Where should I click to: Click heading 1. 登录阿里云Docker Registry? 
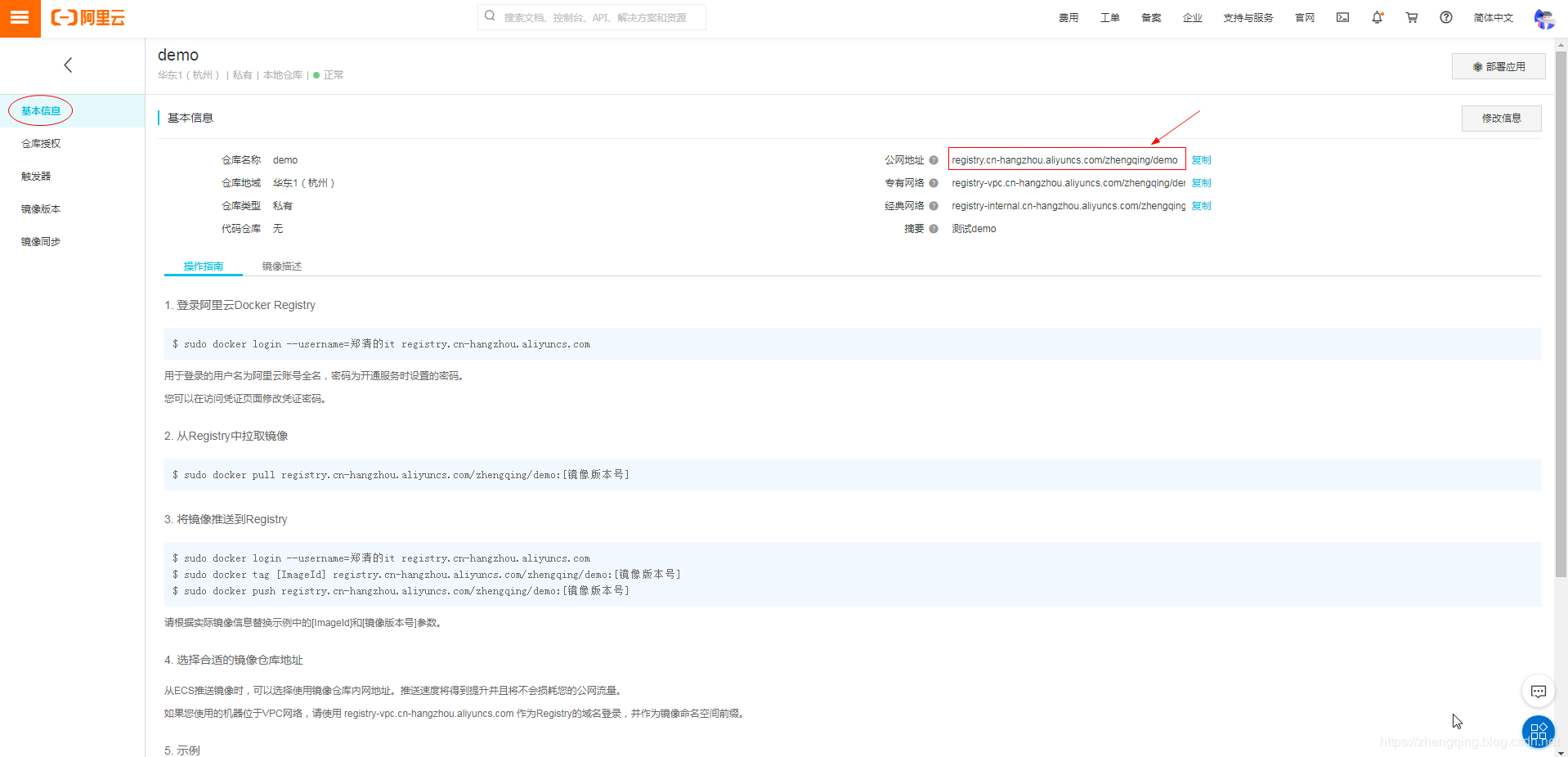click(240, 305)
